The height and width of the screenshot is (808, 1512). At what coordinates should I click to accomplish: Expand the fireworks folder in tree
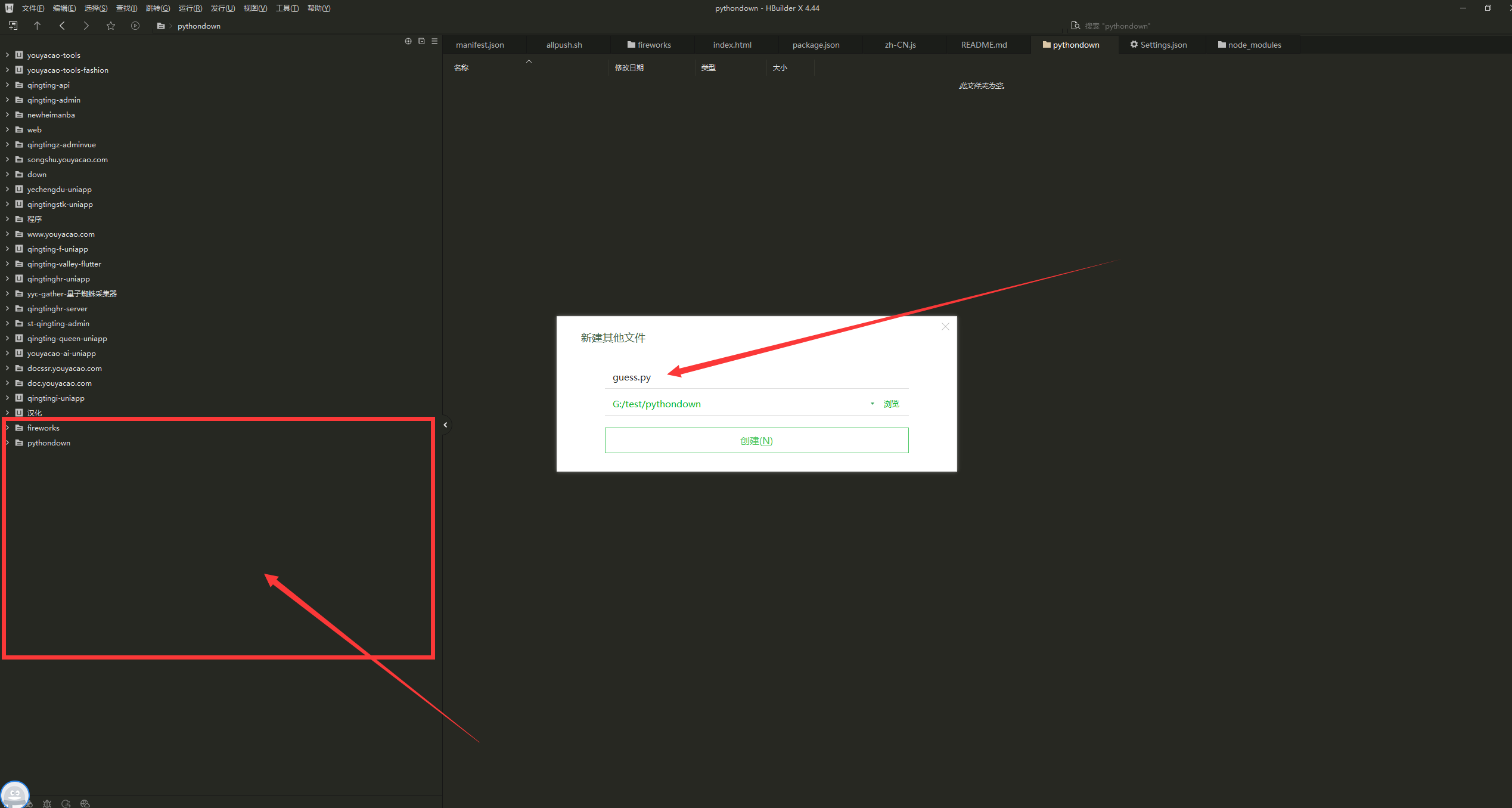tap(7, 428)
